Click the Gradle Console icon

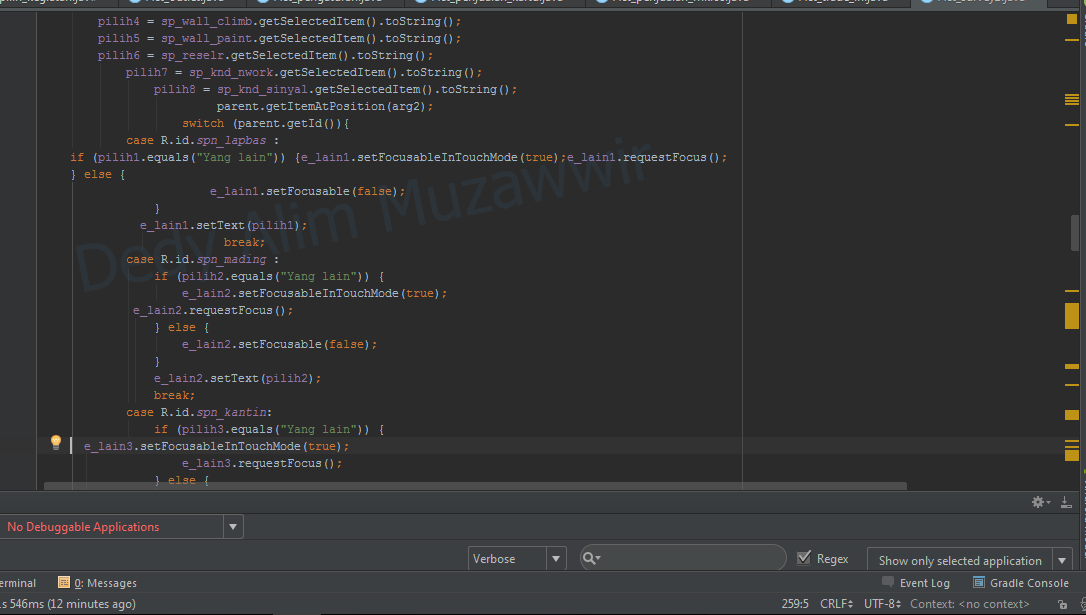[x=977, y=582]
